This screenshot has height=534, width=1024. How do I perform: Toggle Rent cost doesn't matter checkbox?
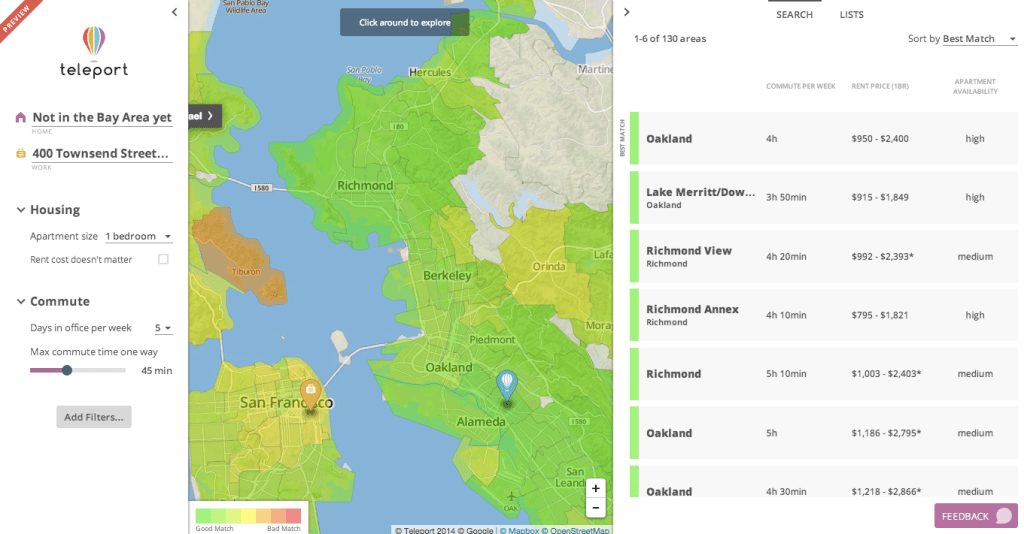(163, 259)
